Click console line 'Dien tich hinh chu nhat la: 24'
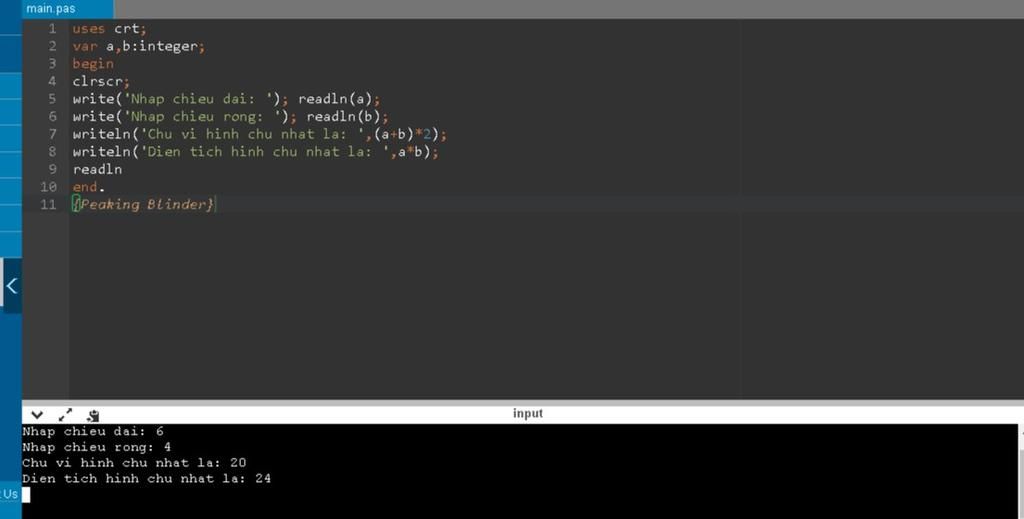The image size is (1024, 519). tap(146, 479)
